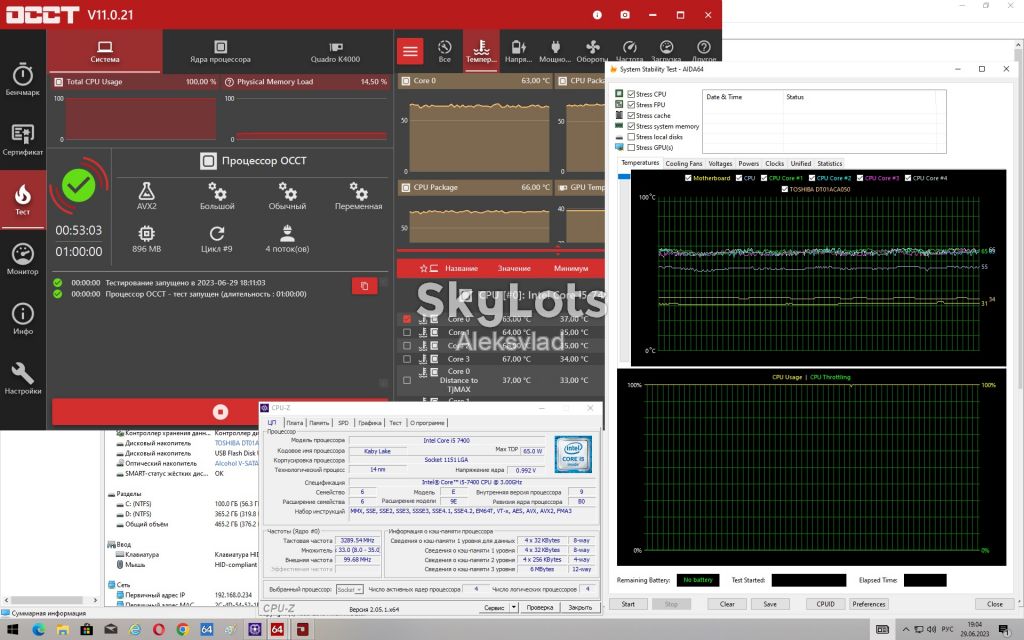Click the OCCT info circle in title bar
Image resolution: width=1024 pixels, height=640 pixels.
pos(597,14)
